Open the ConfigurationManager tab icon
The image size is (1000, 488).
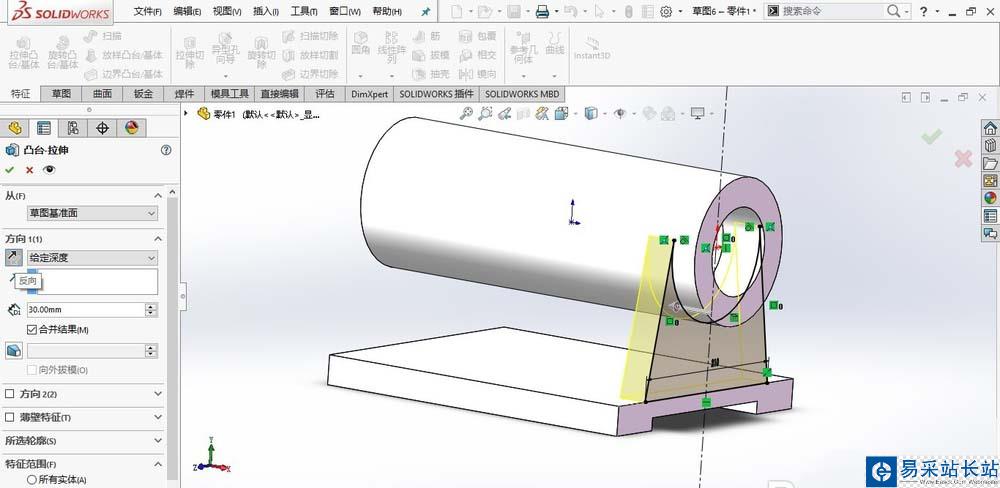73,128
